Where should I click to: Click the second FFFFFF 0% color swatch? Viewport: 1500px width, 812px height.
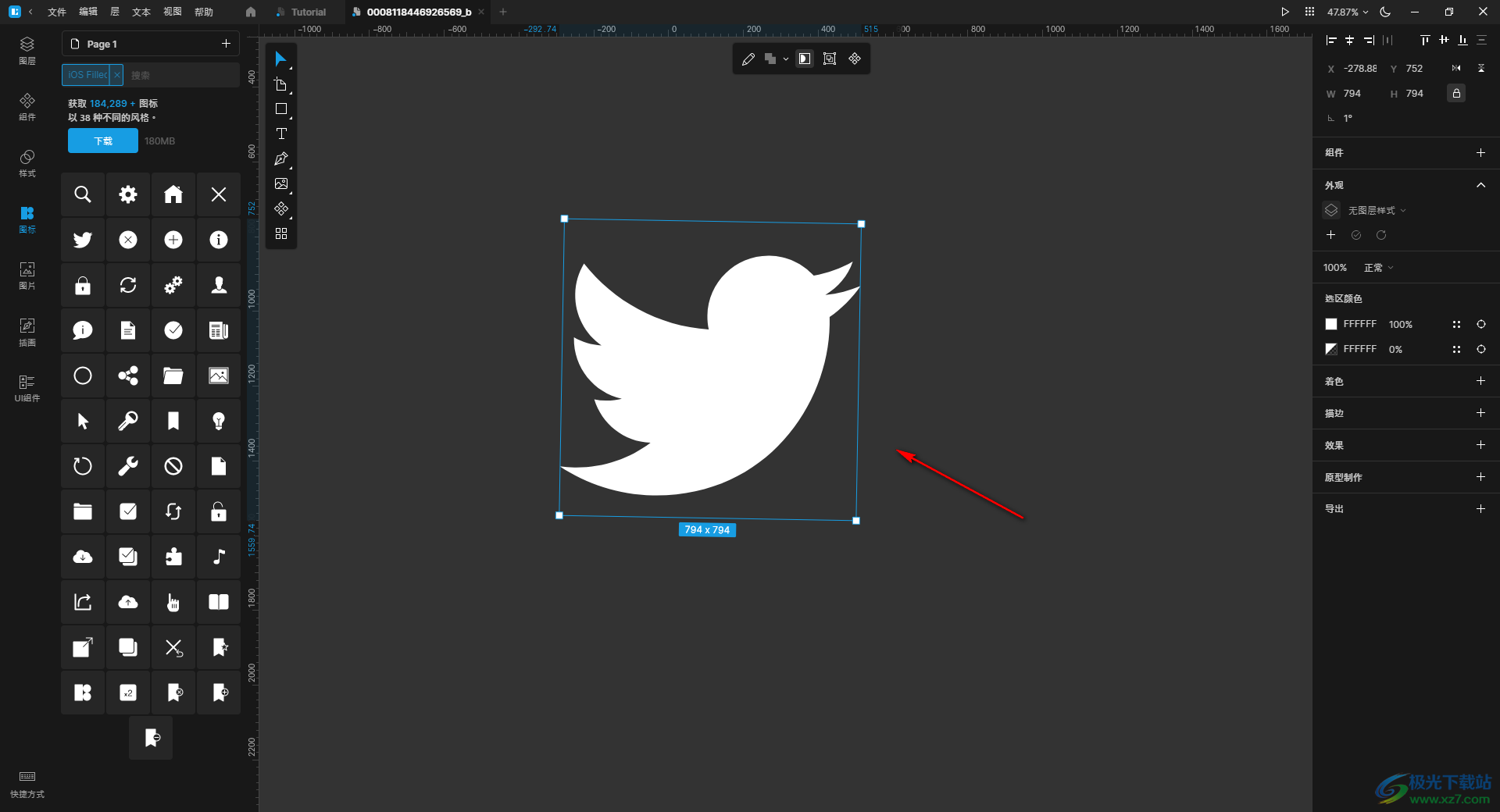[1331, 349]
